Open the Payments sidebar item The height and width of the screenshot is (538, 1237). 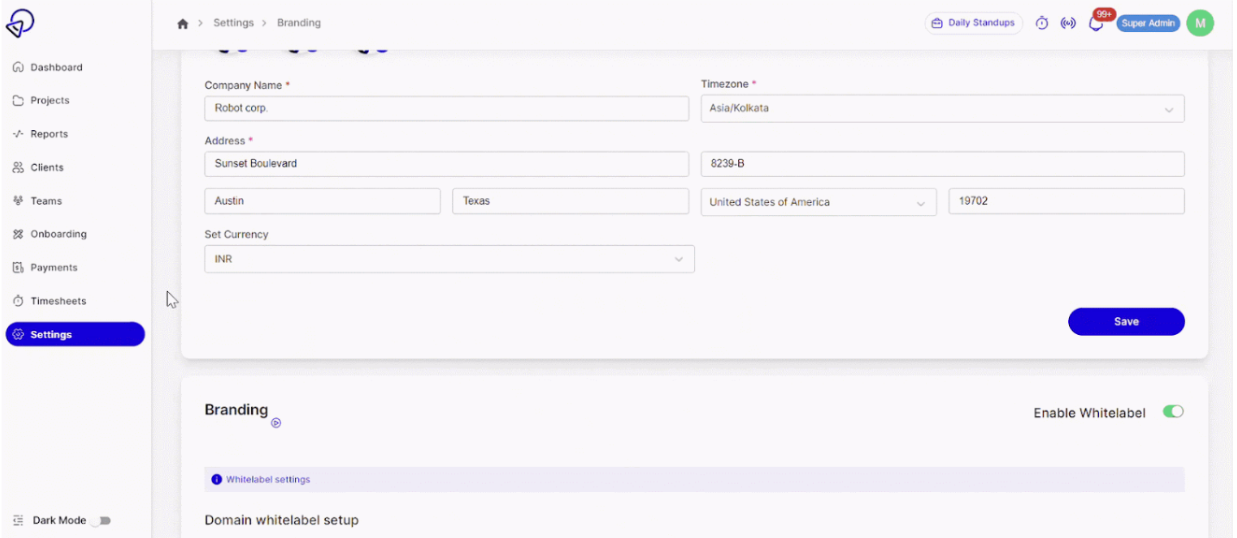[x=53, y=268]
